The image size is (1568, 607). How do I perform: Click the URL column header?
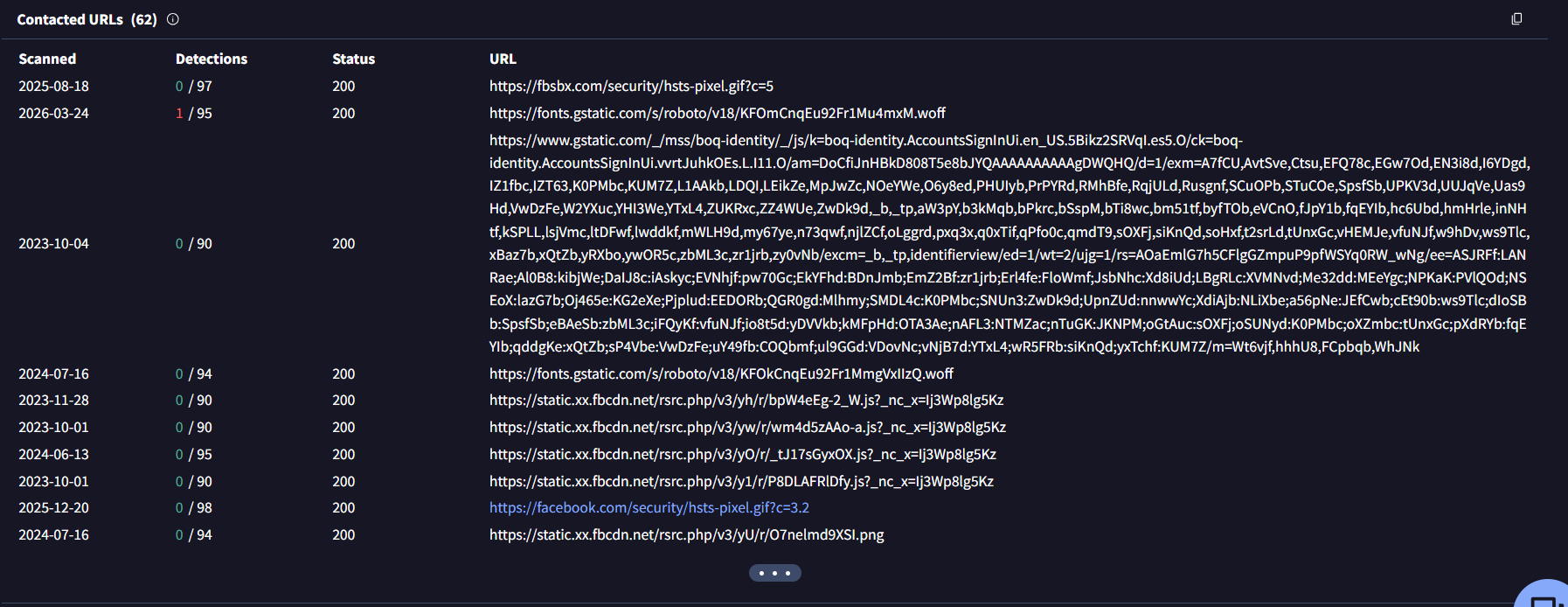503,59
